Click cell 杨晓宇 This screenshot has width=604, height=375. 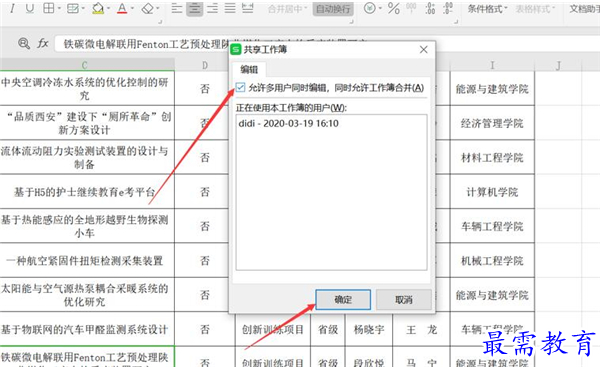pos(369,330)
